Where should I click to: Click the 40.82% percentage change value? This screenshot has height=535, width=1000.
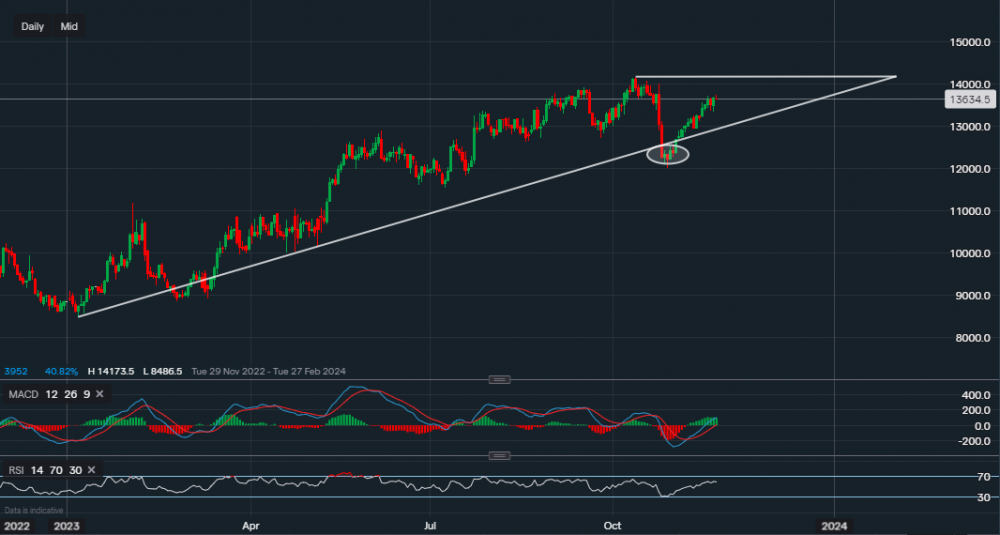point(60,371)
